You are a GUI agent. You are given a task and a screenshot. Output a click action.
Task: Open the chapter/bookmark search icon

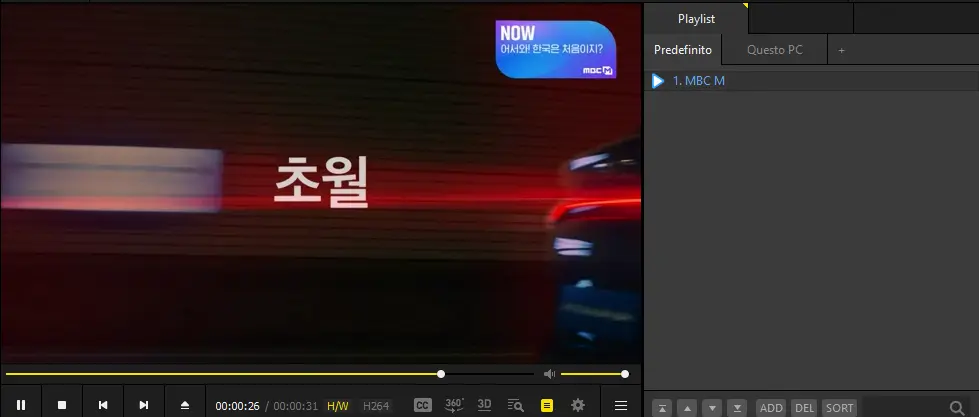(515, 406)
